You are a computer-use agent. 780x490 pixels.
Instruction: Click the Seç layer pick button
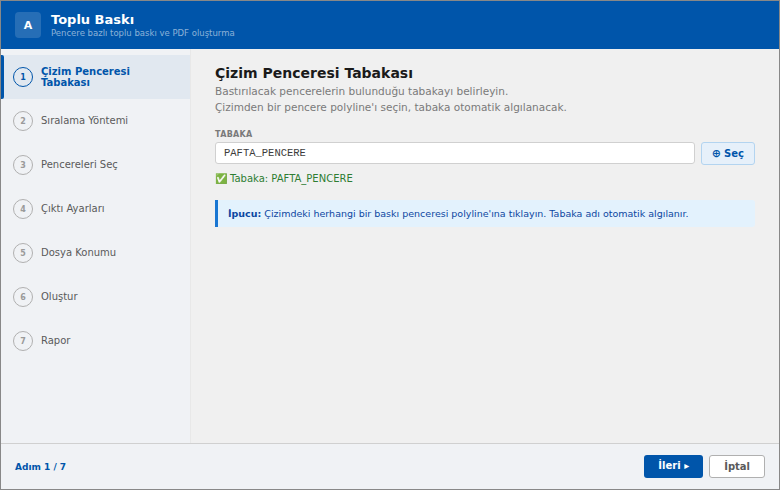[x=728, y=153]
